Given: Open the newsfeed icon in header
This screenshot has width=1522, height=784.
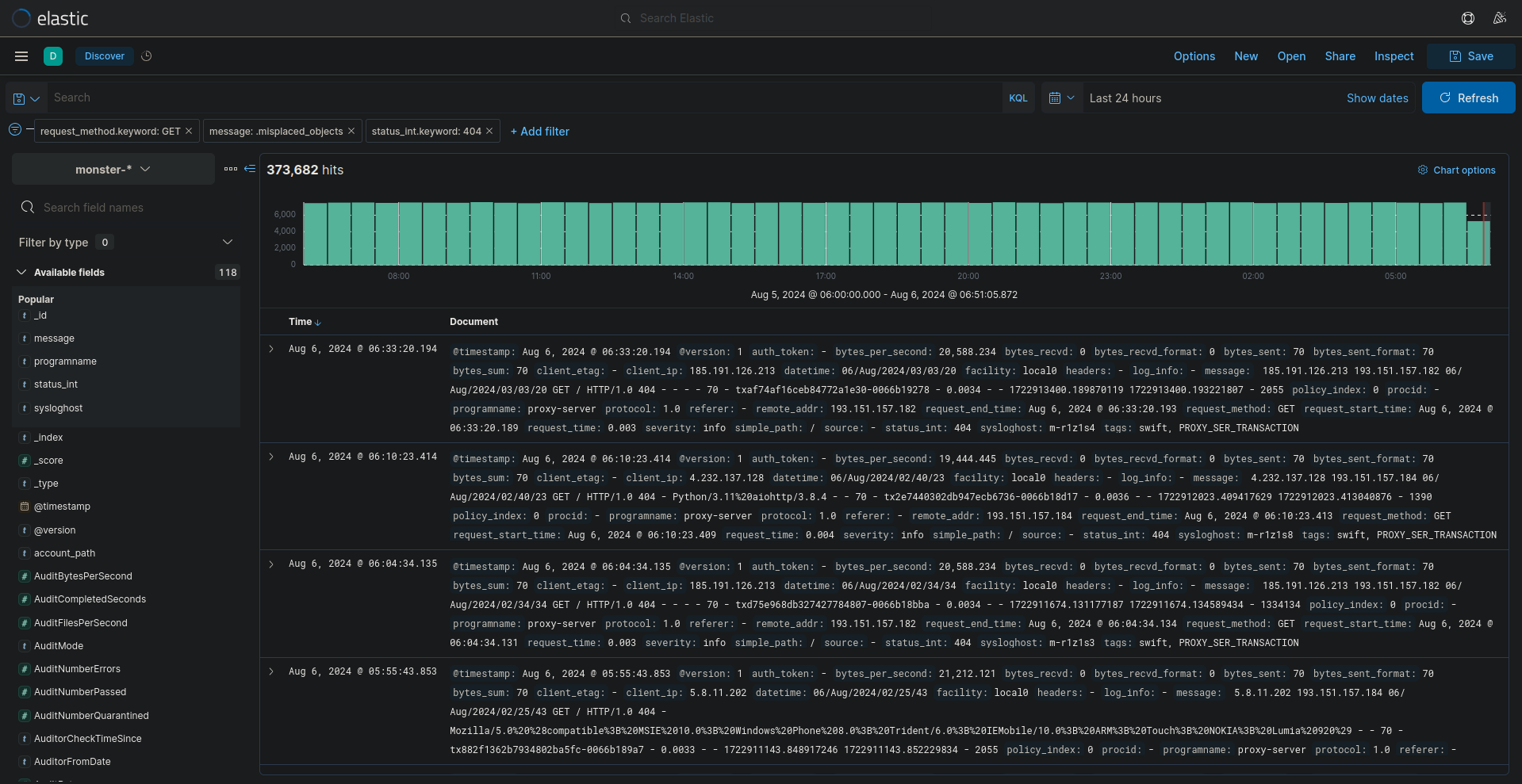Looking at the screenshot, I should 1499,18.
